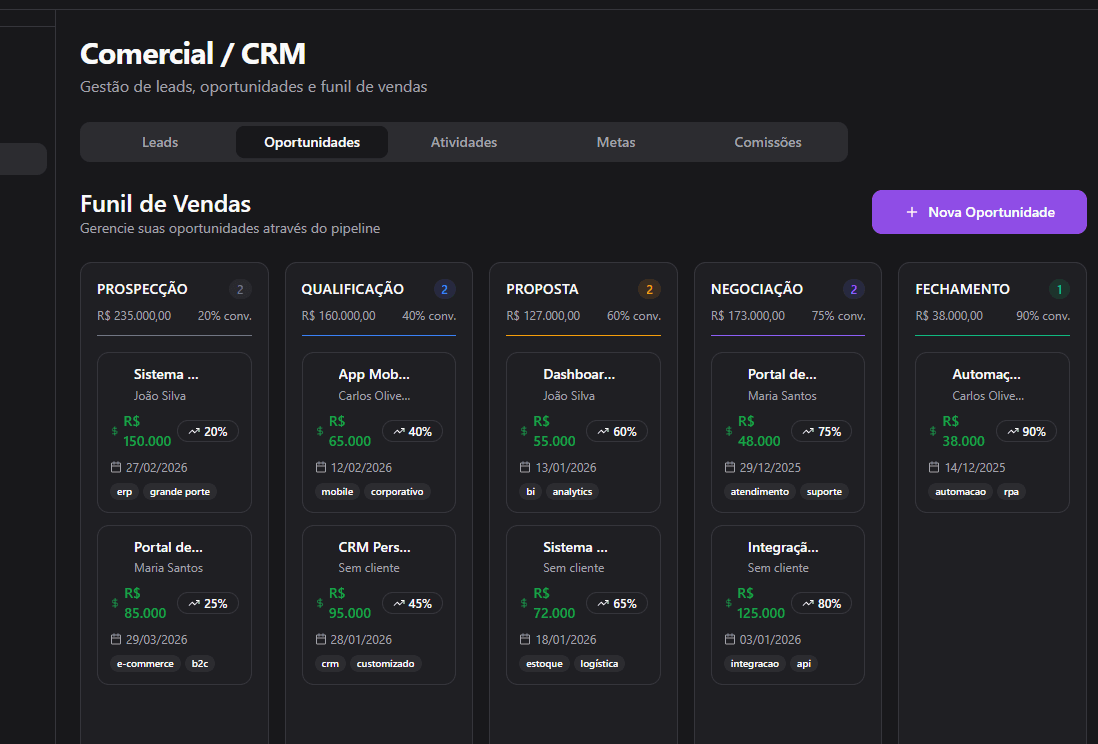1098x744 pixels.
Task: Click the 75% probability badge
Action: (821, 432)
